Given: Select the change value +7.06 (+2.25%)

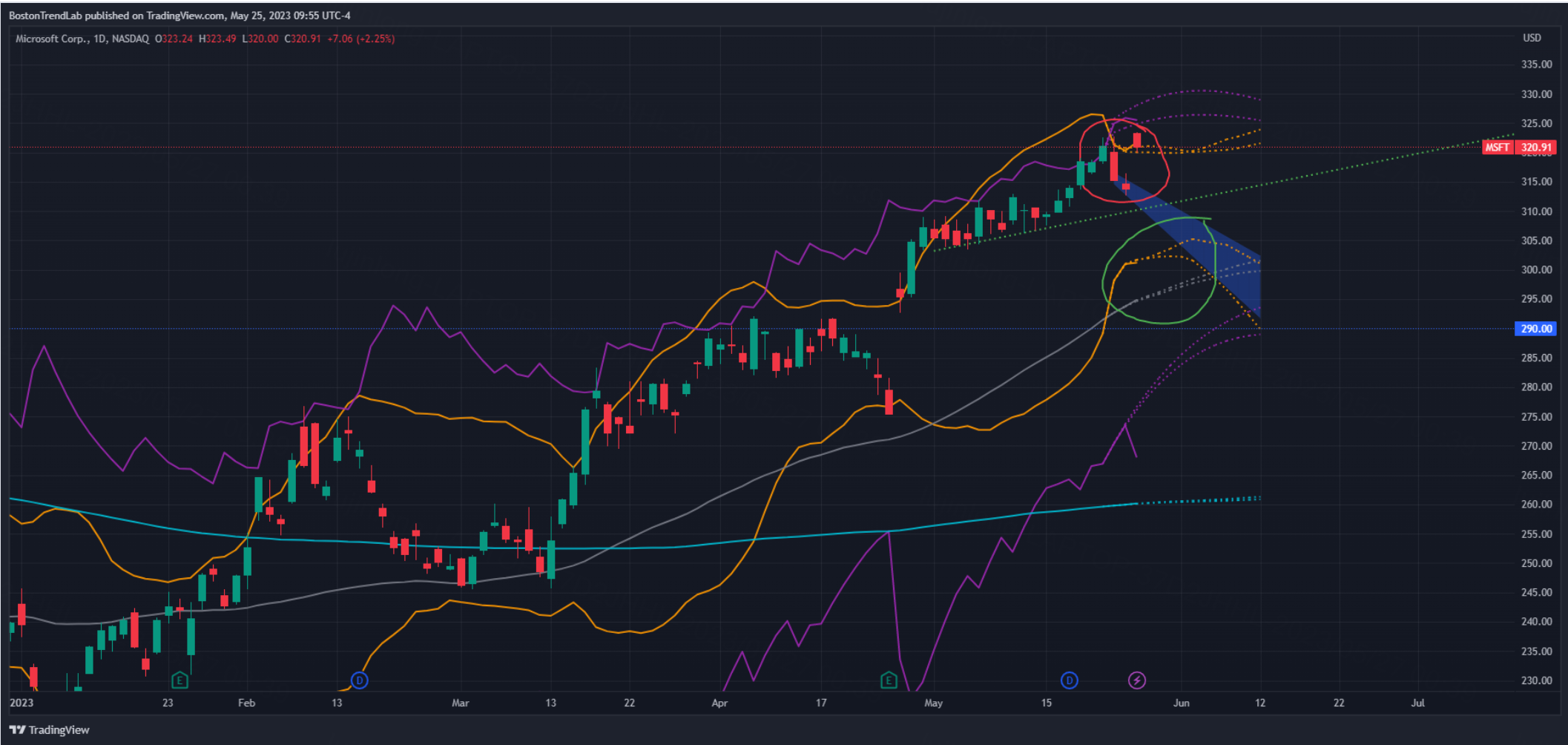Looking at the screenshot, I should point(361,39).
